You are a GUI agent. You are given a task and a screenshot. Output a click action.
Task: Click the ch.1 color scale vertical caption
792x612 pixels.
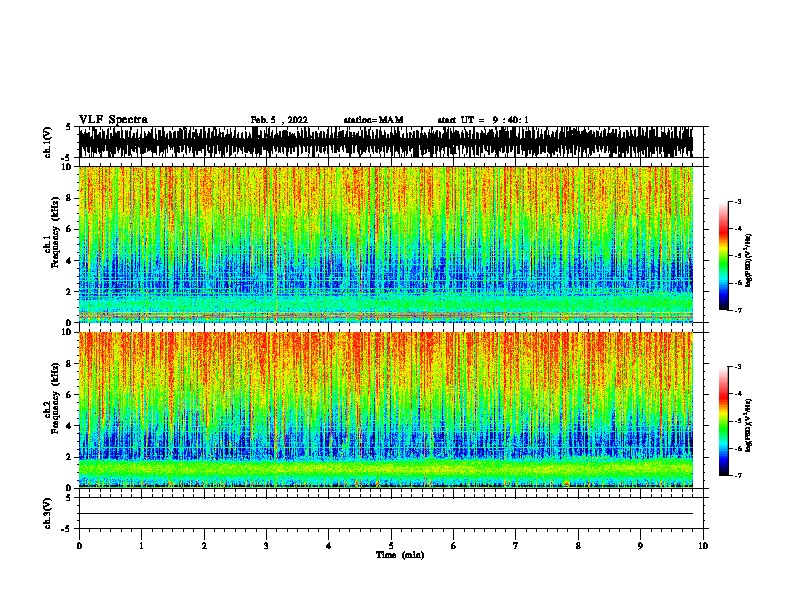(x=749, y=261)
